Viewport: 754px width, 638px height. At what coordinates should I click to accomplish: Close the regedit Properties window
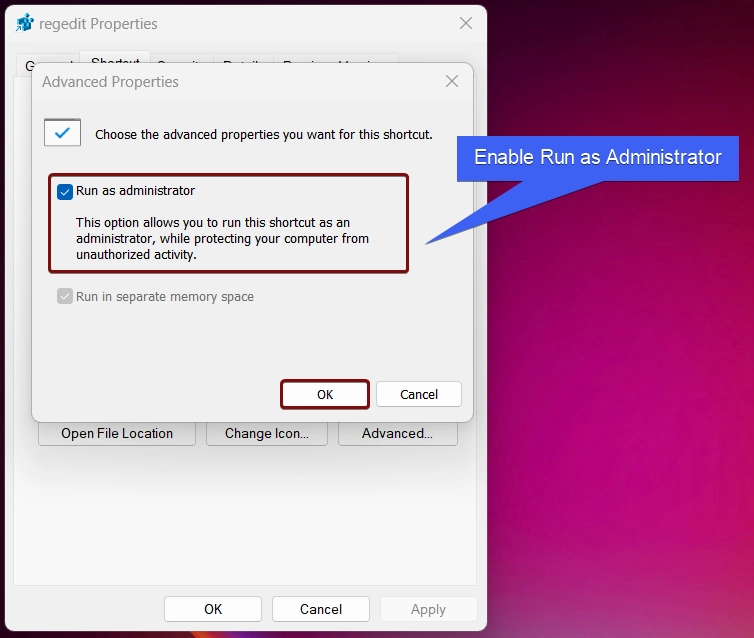tap(465, 23)
